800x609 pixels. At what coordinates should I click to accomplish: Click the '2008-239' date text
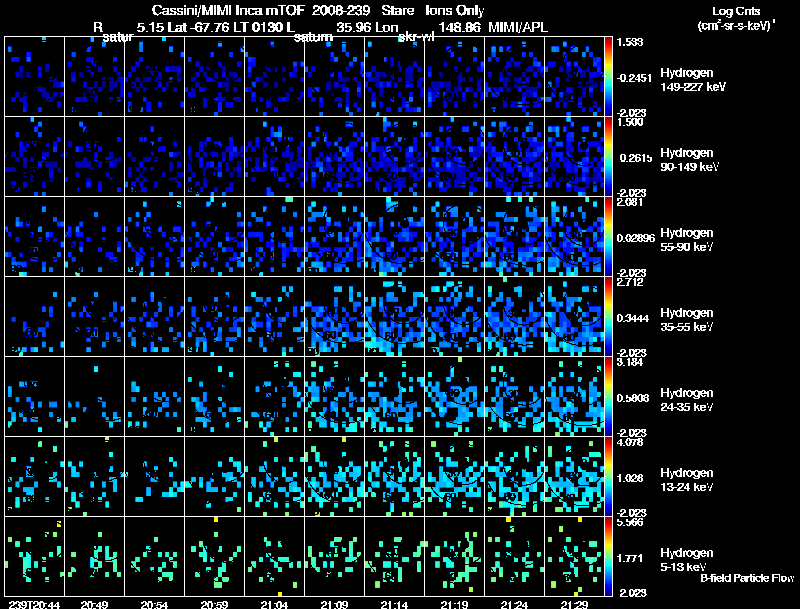point(341,11)
